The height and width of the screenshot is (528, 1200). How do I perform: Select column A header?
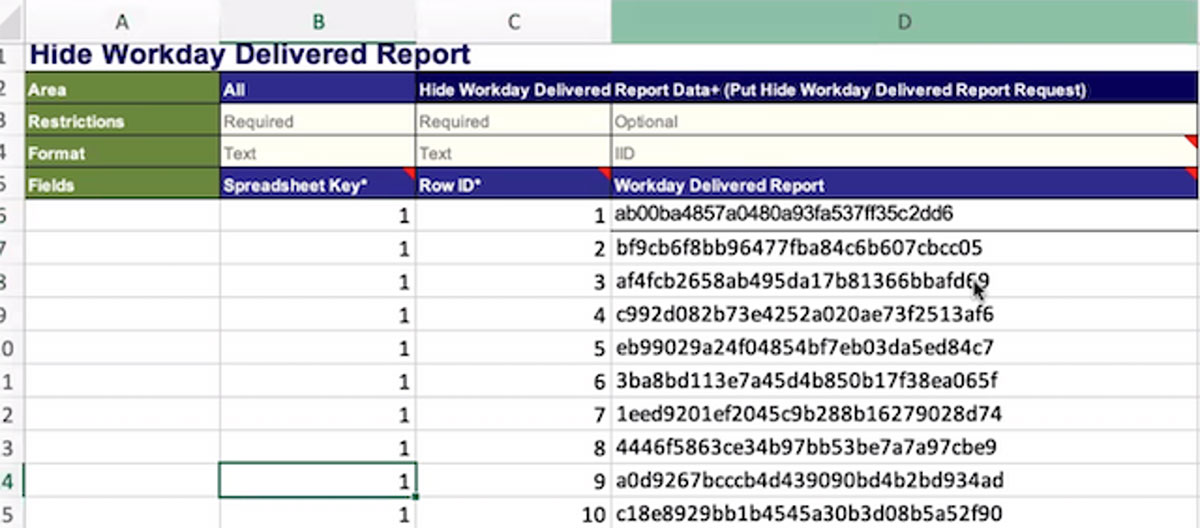click(122, 21)
